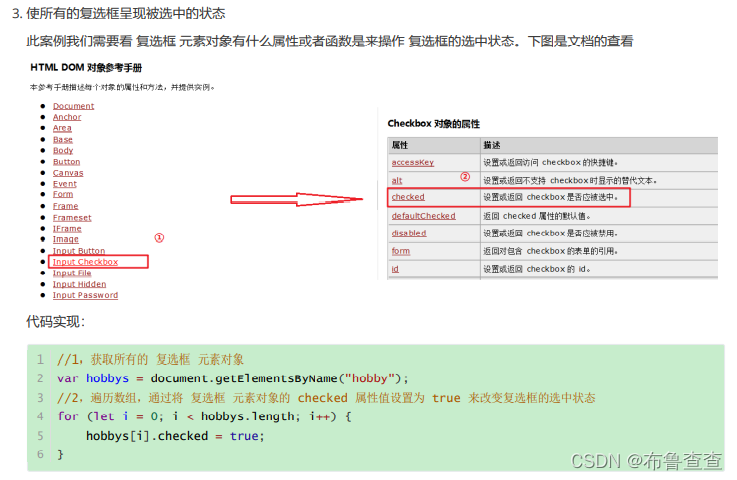
Task: Click description '设置或返回访问 checkbox 的快捷键'
Action: click(550, 162)
